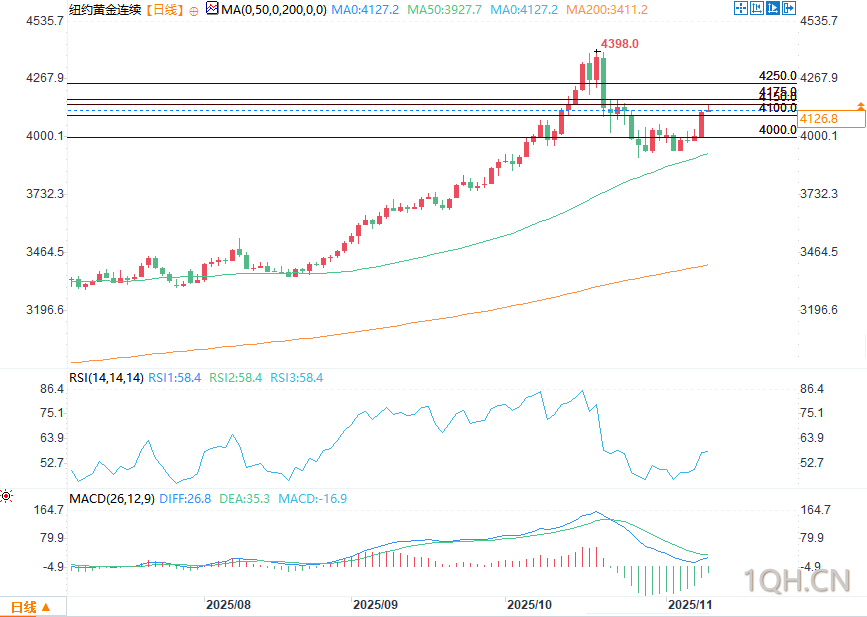Click the MACD:-16.9 value
Image resolution: width=867 pixels, height=617 pixels.
click(x=312, y=499)
